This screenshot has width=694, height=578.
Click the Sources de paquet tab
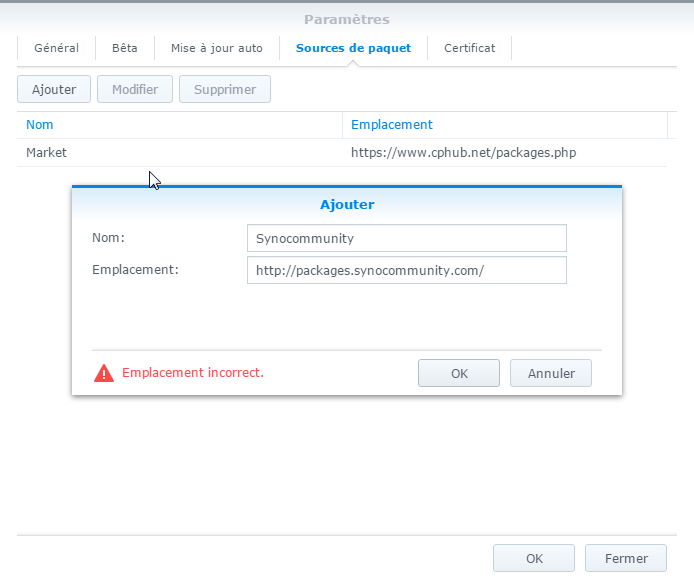click(353, 48)
